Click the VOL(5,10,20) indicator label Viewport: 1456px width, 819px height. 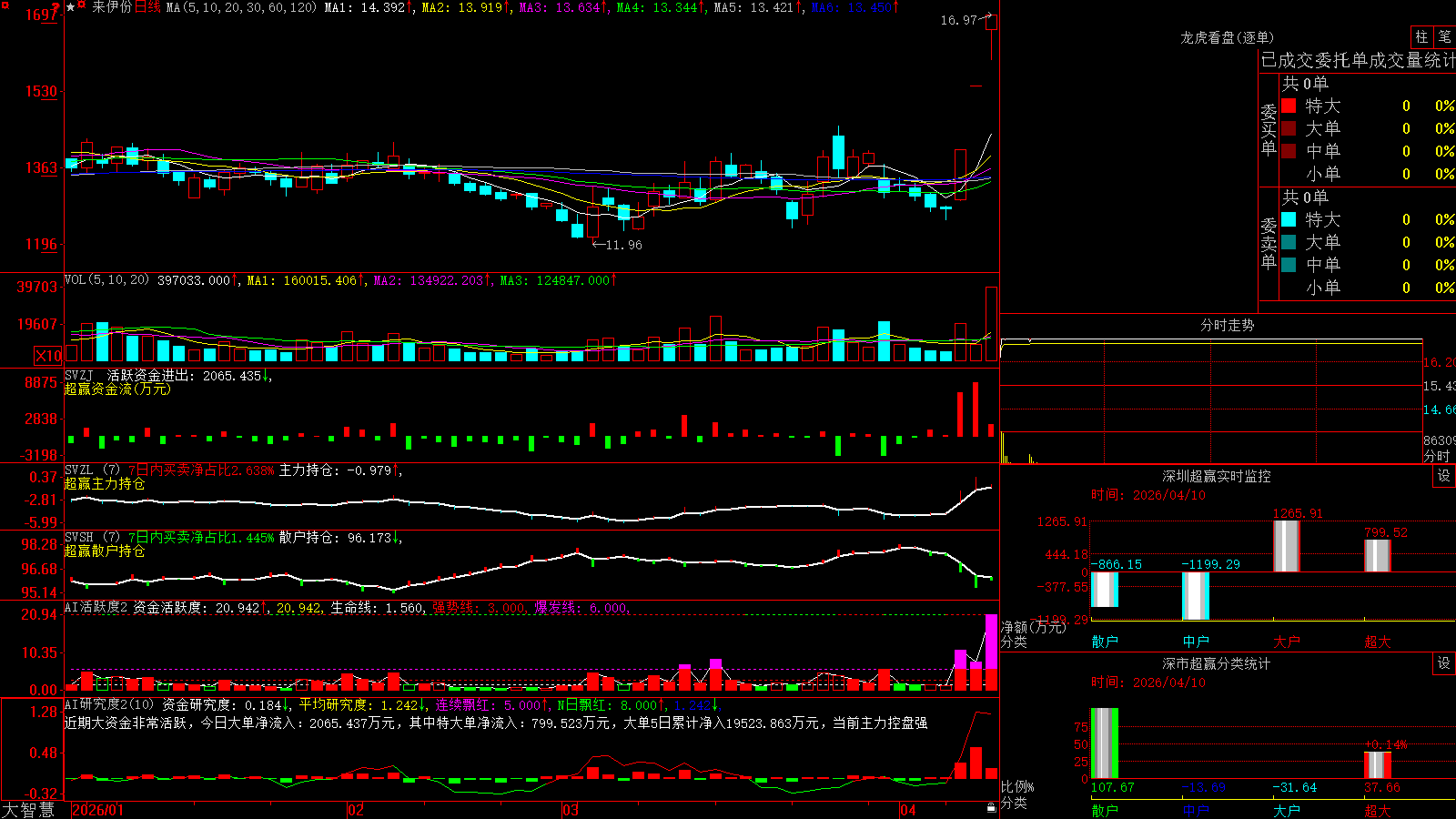coord(107,280)
